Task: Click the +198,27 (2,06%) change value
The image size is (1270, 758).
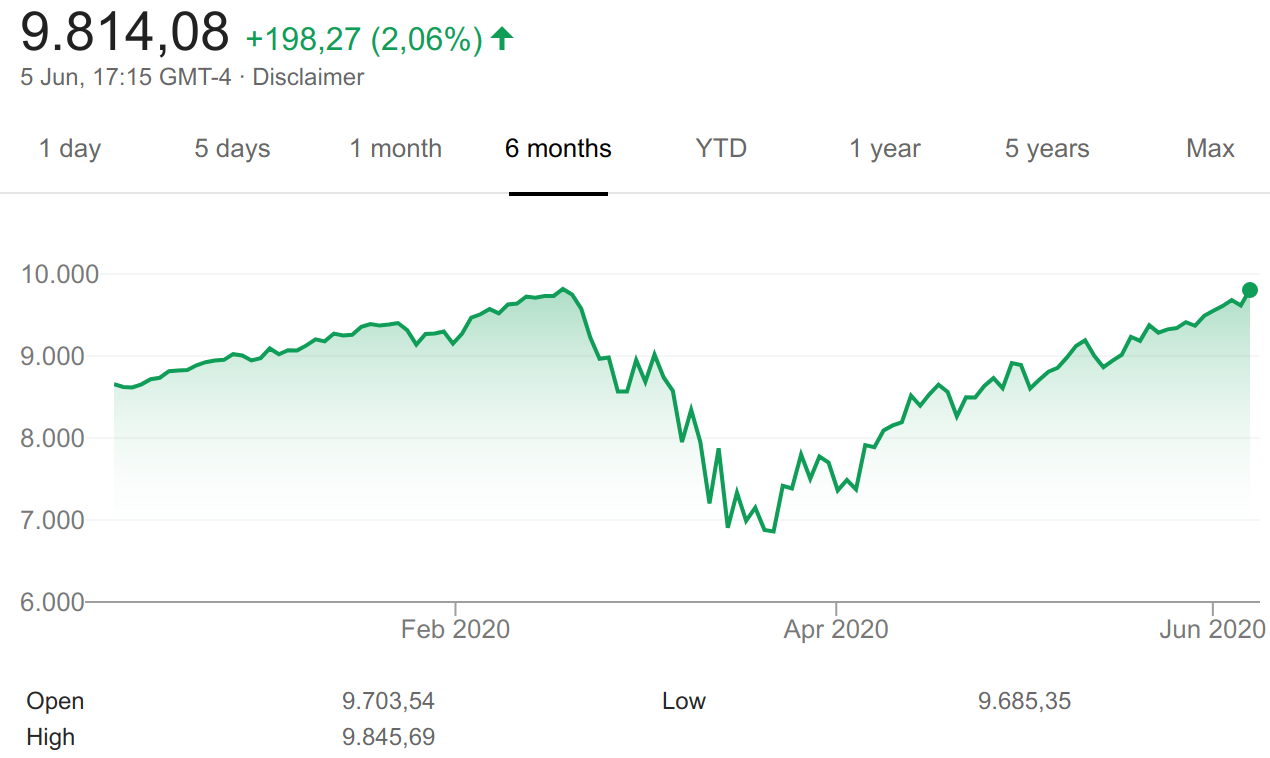Action: (x=364, y=40)
